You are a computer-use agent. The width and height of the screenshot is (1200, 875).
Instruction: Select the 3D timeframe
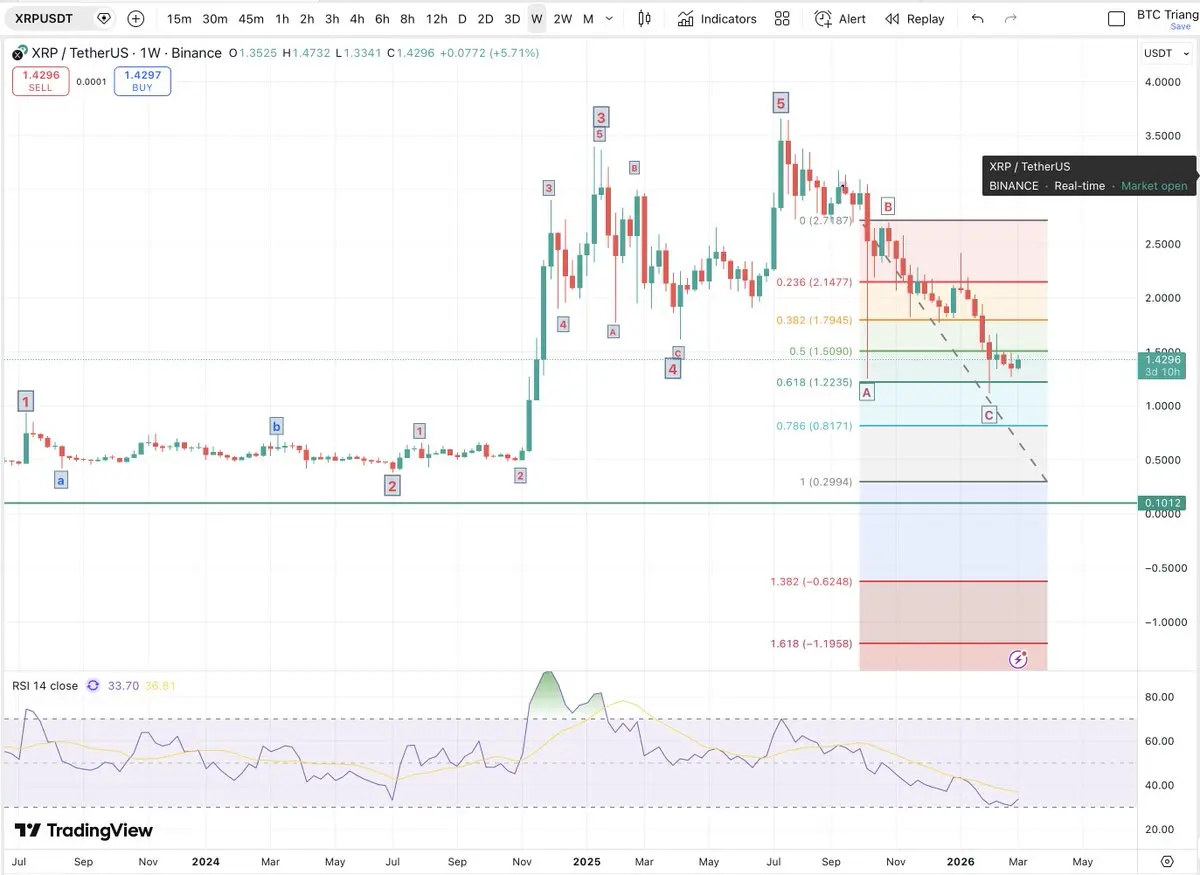(x=512, y=19)
